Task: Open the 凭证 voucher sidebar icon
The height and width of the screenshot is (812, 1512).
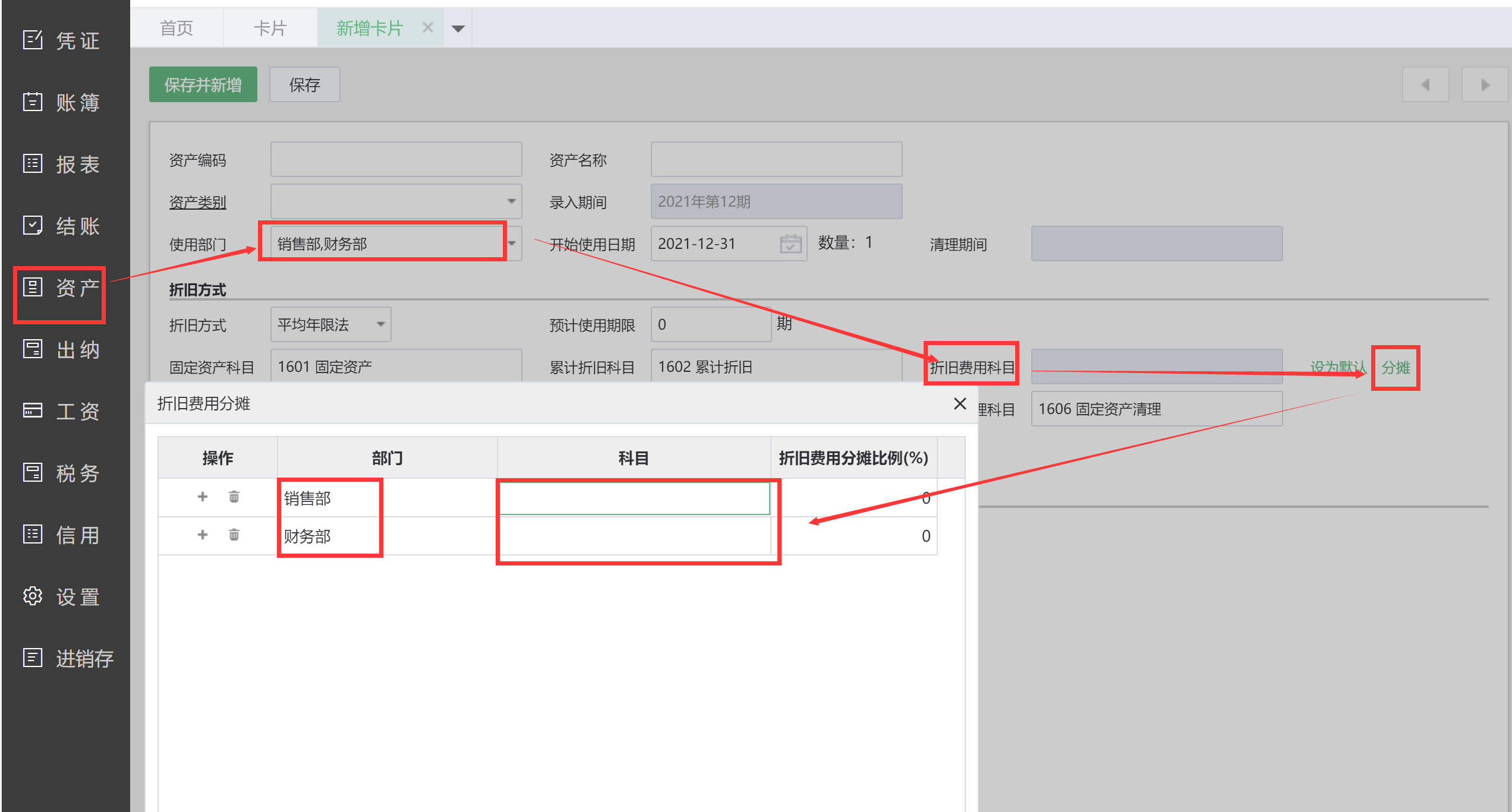Action: [x=33, y=40]
